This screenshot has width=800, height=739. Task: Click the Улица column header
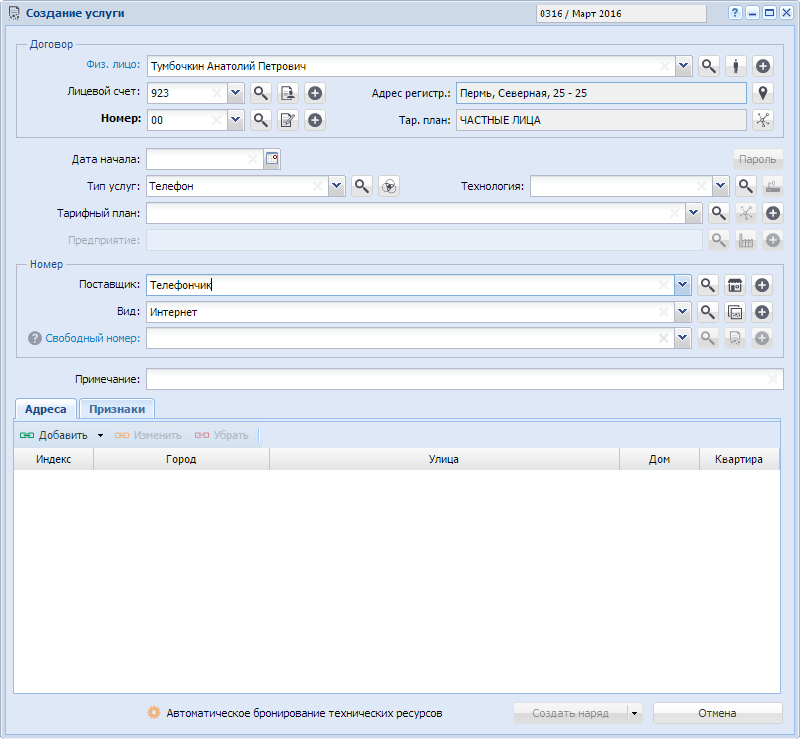[x=444, y=459]
